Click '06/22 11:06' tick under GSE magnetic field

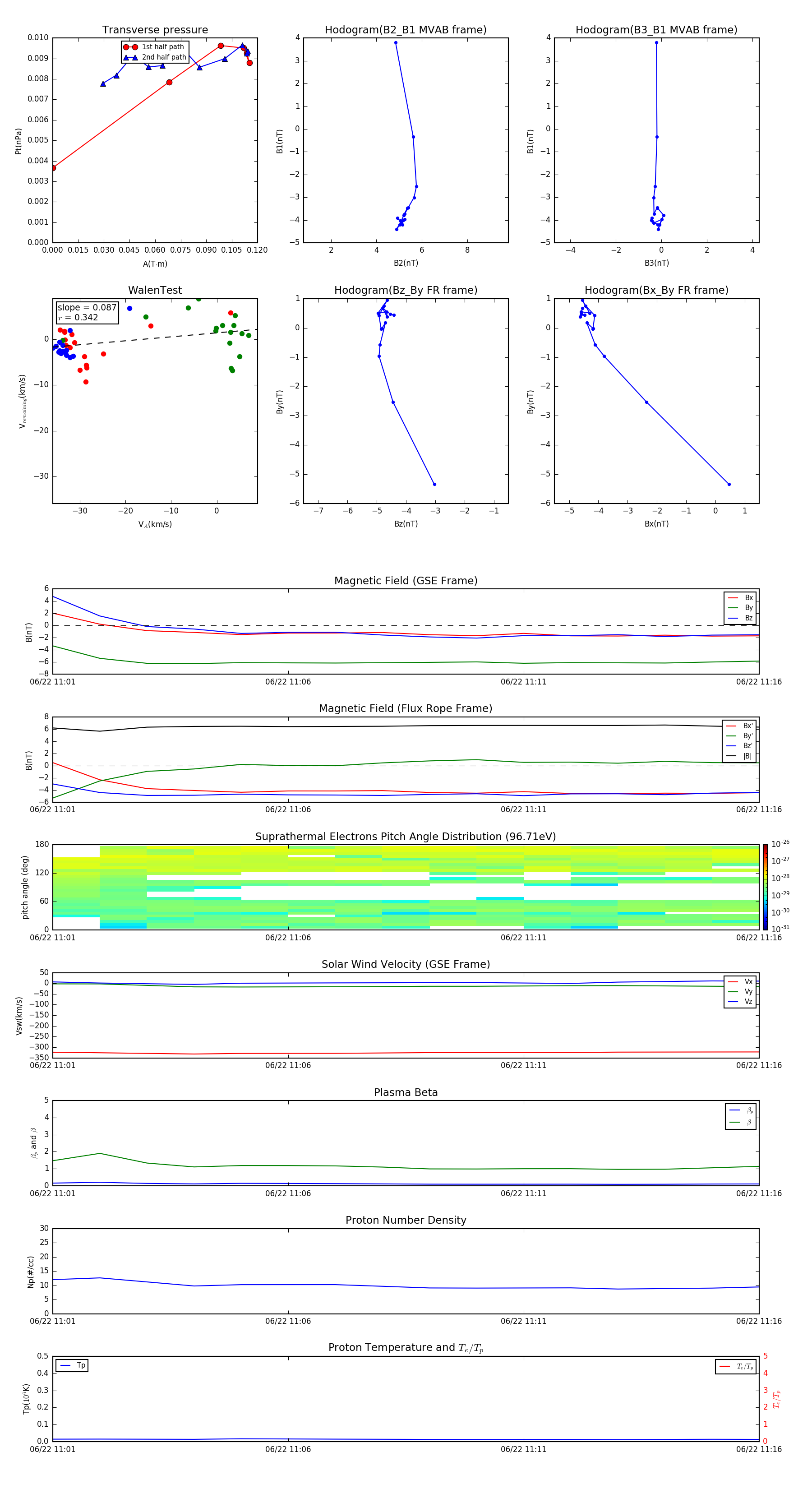pos(288,682)
